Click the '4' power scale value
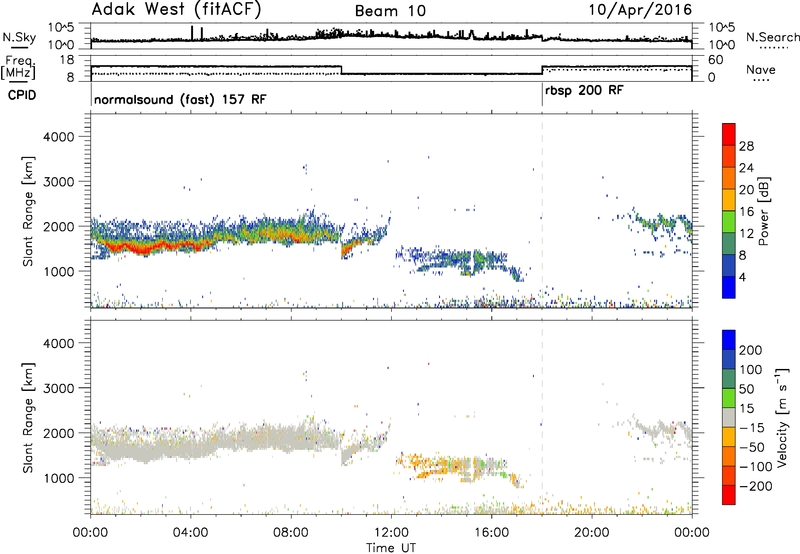Screen dimensions: 800x554 [742, 277]
